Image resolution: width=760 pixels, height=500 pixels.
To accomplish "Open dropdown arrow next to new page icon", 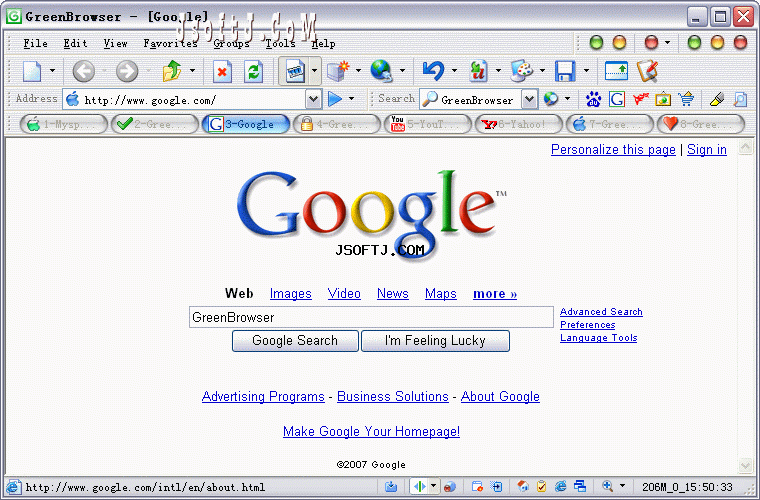I will tap(52, 71).
